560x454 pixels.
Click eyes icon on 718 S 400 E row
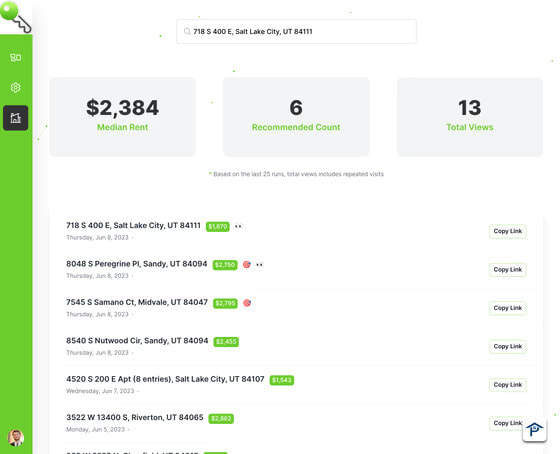click(238, 226)
